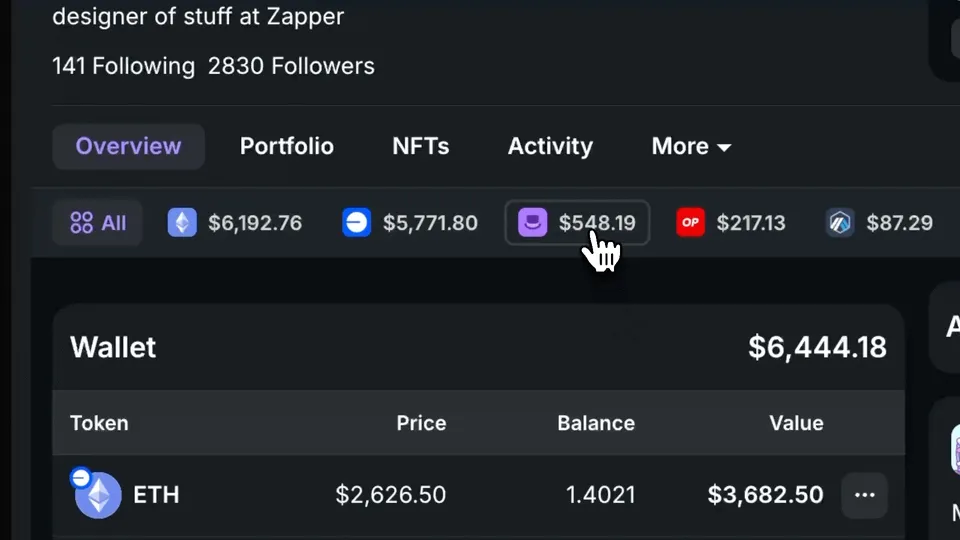Screen dimensions: 960x540
Task: Click the purple smiley network icon
Action: (532, 222)
